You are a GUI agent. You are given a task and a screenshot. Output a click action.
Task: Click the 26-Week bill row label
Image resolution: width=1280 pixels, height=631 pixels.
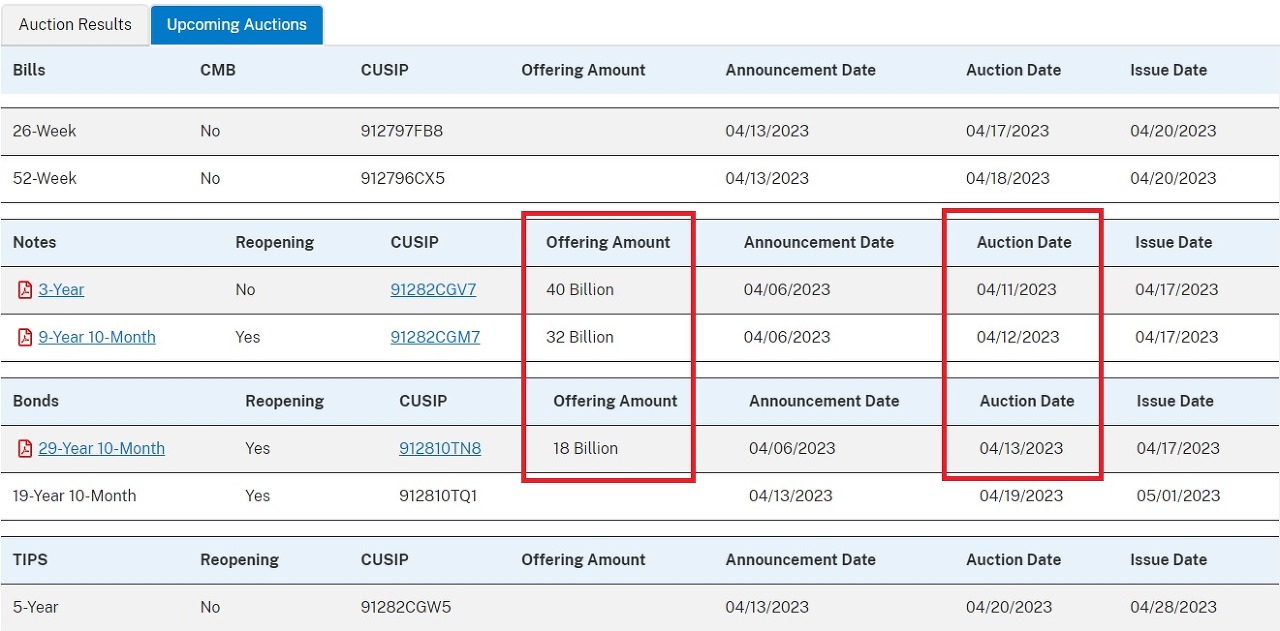point(44,131)
